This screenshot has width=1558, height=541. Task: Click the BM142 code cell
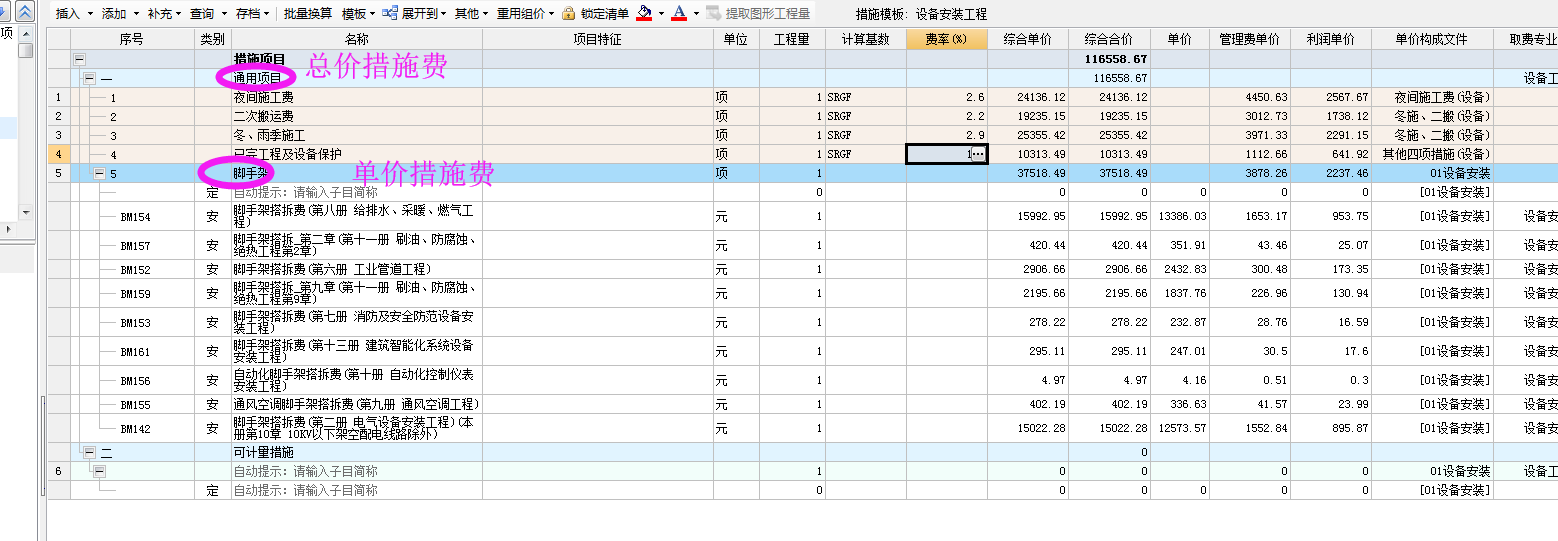(135, 429)
